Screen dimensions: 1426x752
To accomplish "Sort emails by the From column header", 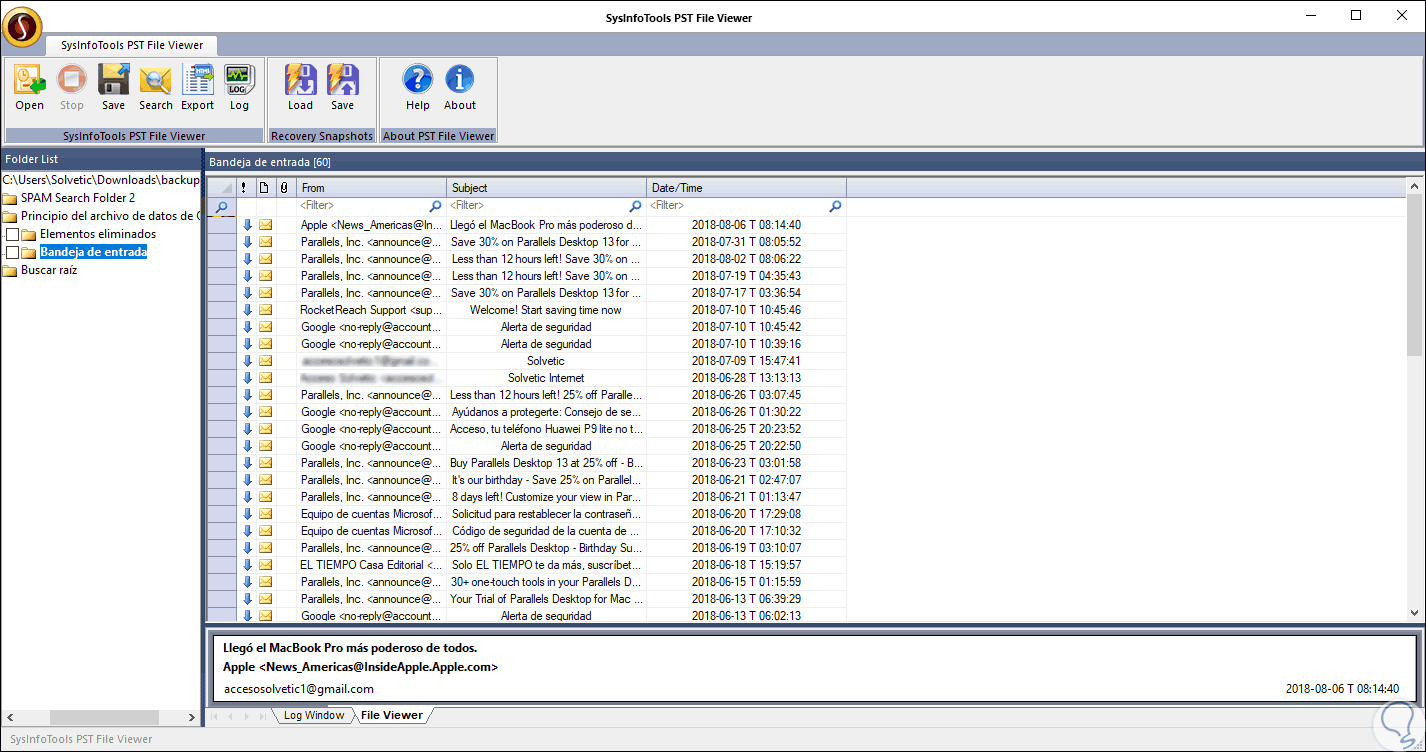I will pyautogui.click(x=372, y=188).
